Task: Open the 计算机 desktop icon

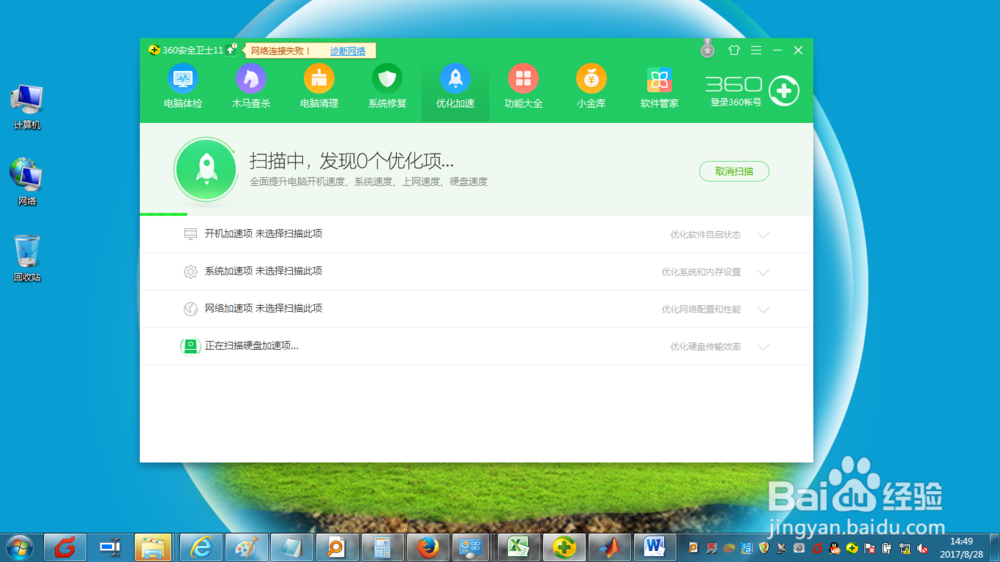Action: (26, 107)
